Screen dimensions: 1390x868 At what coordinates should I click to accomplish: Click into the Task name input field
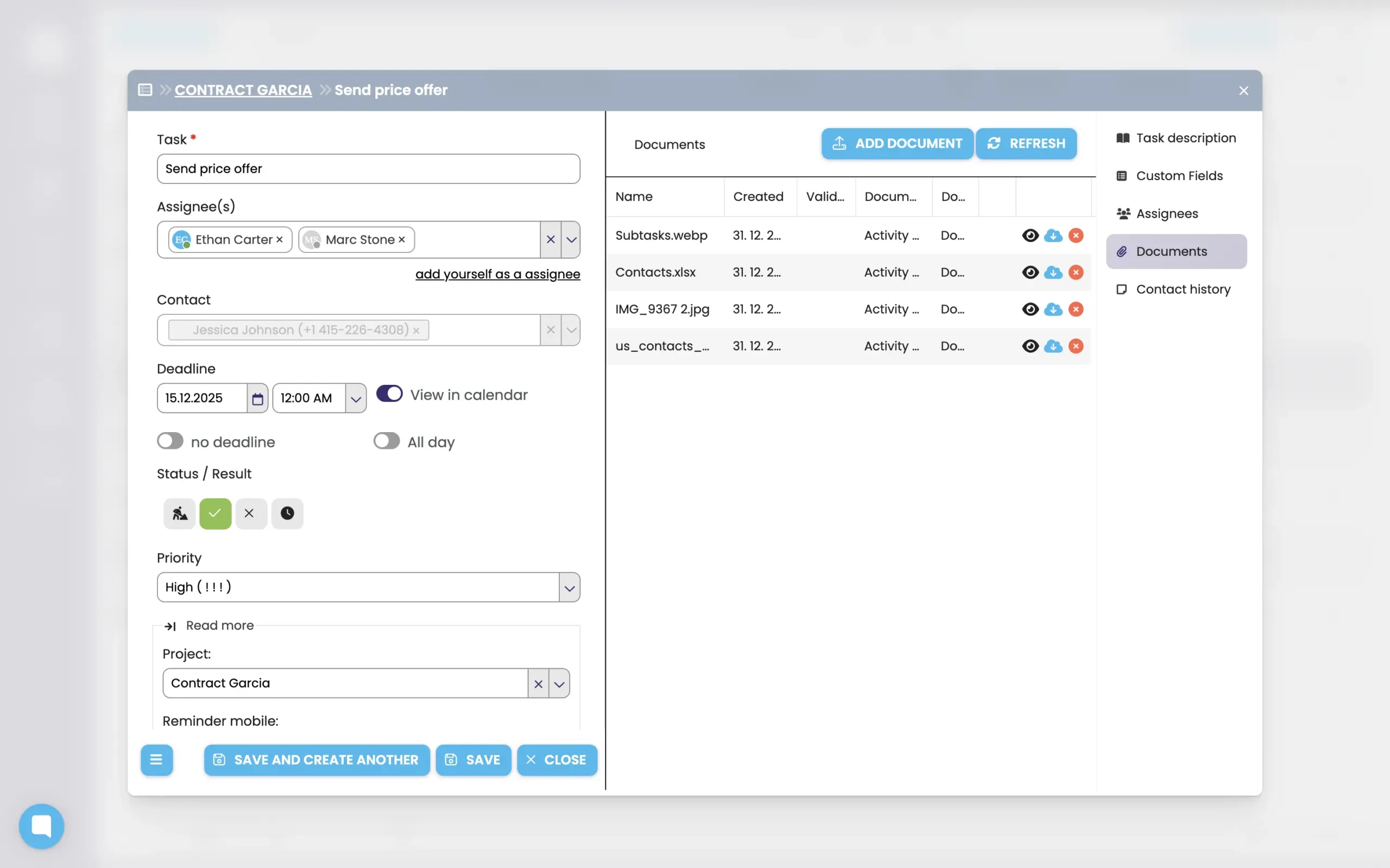click(368, 169)
